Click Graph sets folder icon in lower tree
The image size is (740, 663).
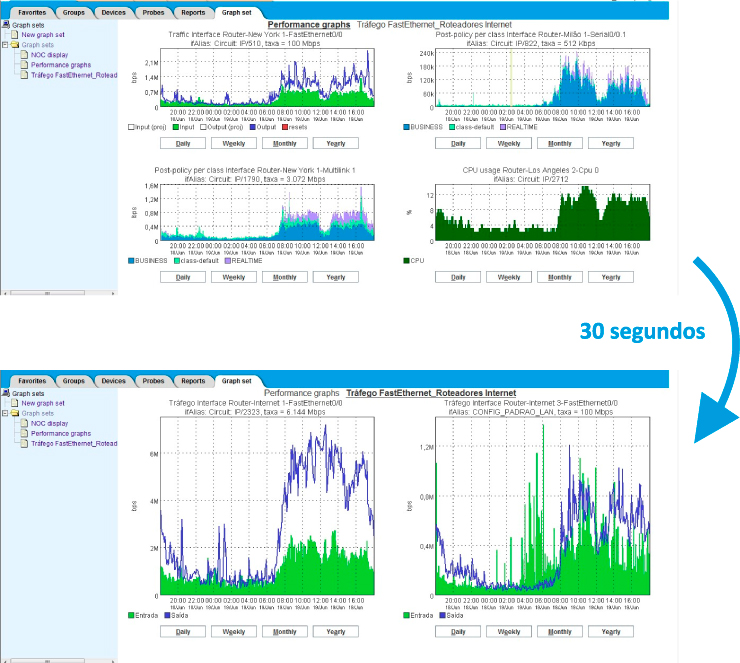(15, 413)
